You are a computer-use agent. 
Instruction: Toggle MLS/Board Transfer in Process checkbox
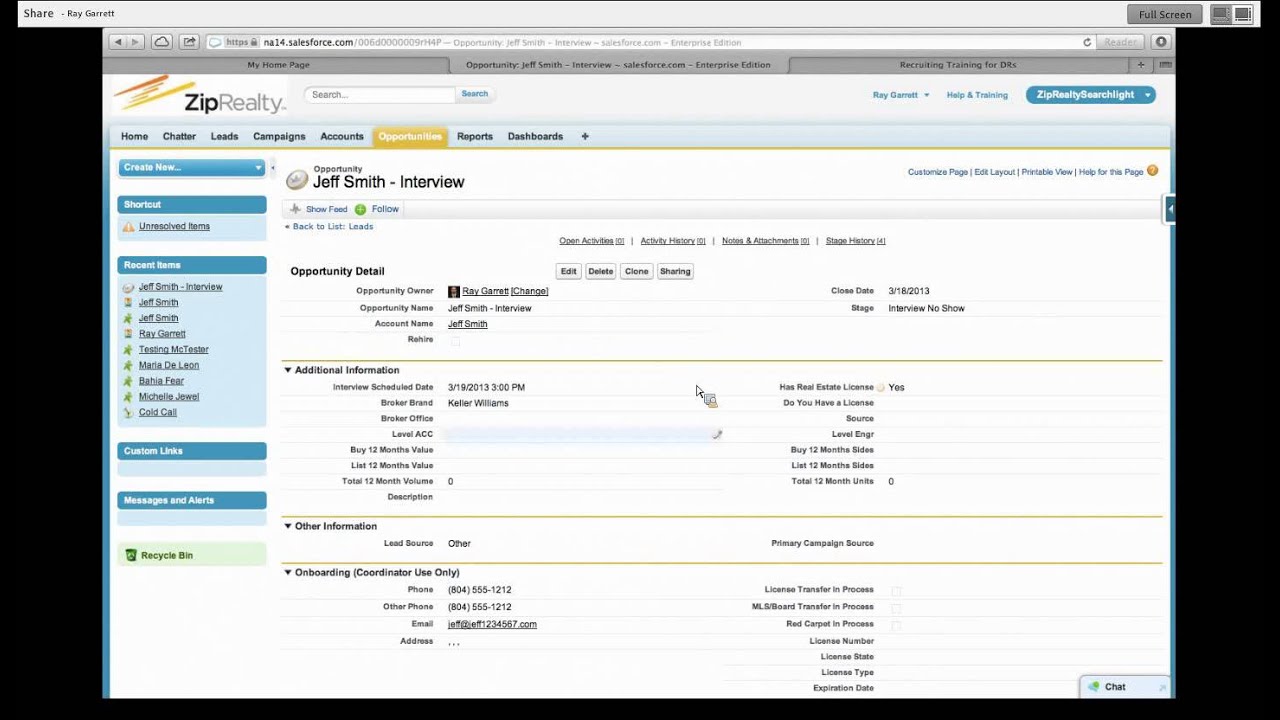(896, 608)
